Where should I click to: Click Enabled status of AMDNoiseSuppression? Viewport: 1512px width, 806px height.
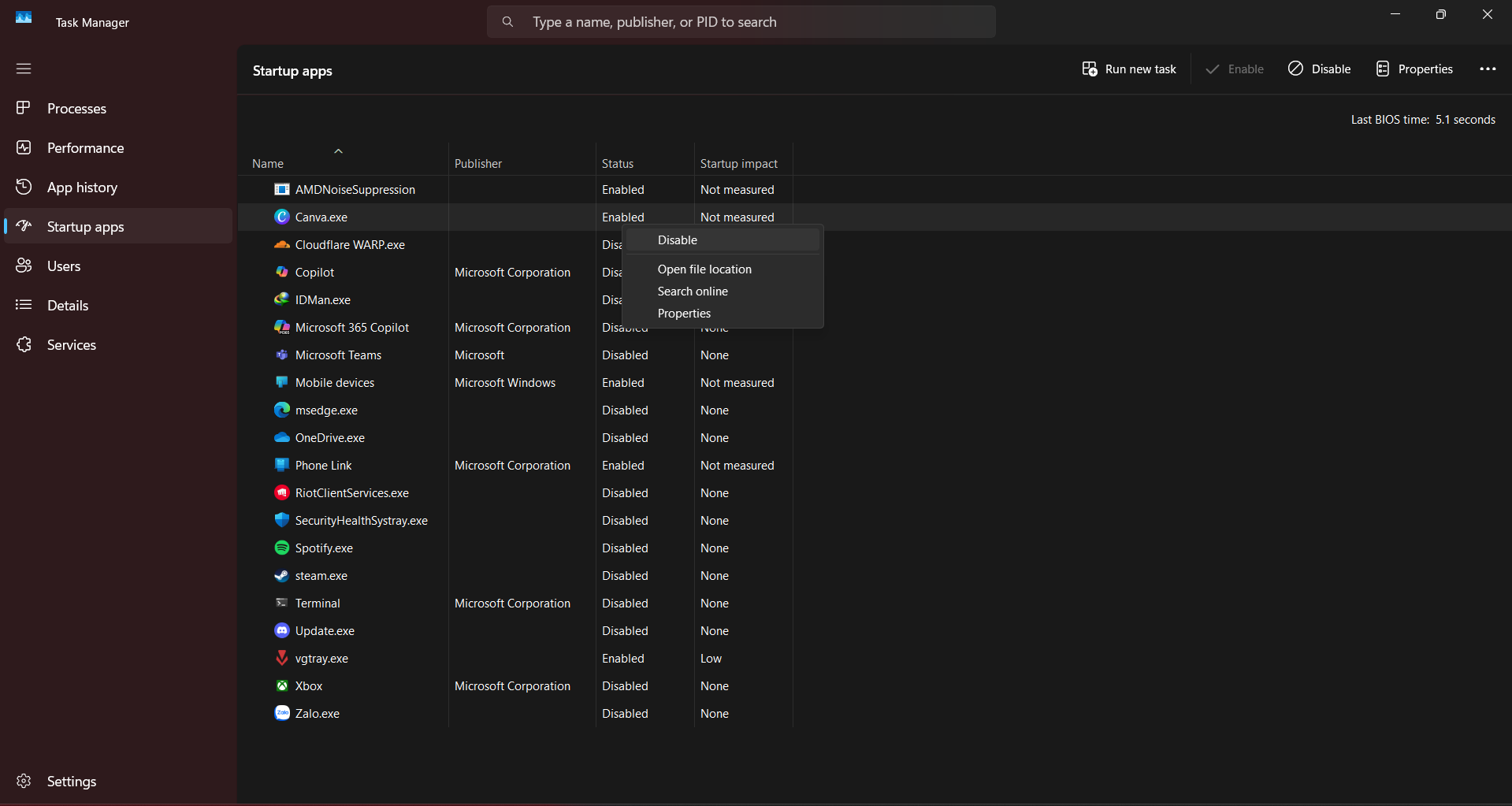coord(623,190)
